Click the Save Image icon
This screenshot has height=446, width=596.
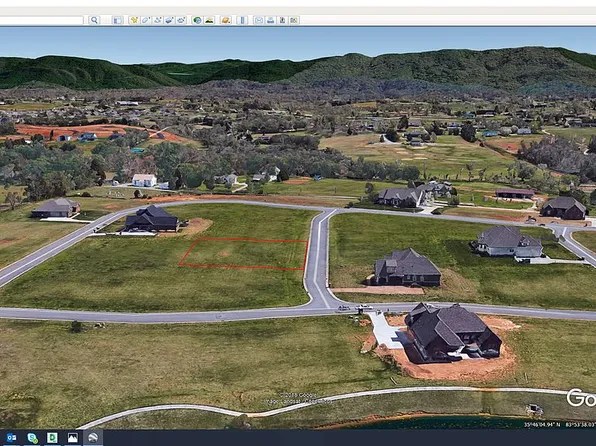tap(282, 20)
